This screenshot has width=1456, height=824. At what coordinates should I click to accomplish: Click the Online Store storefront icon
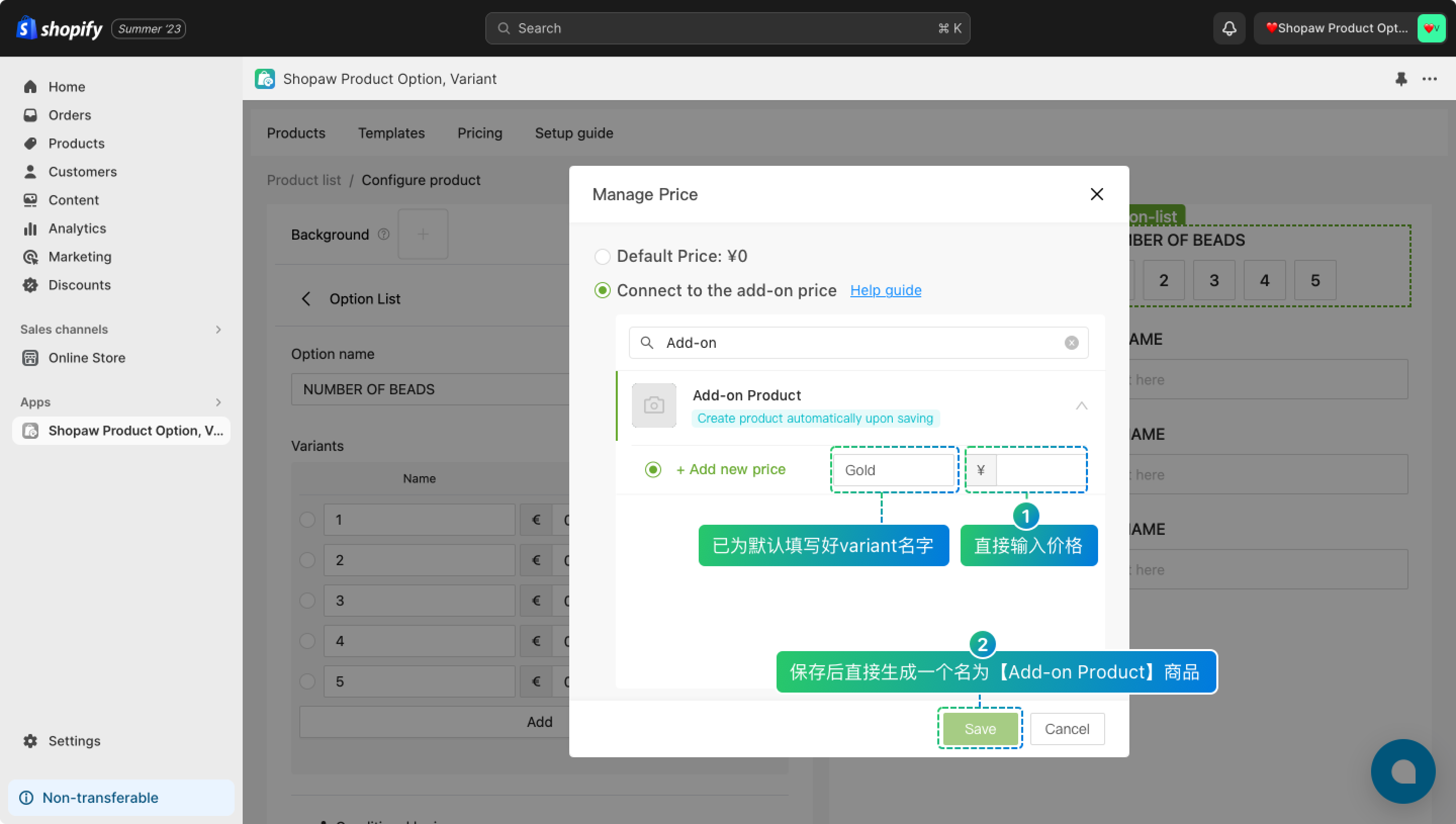click(30, 358)
